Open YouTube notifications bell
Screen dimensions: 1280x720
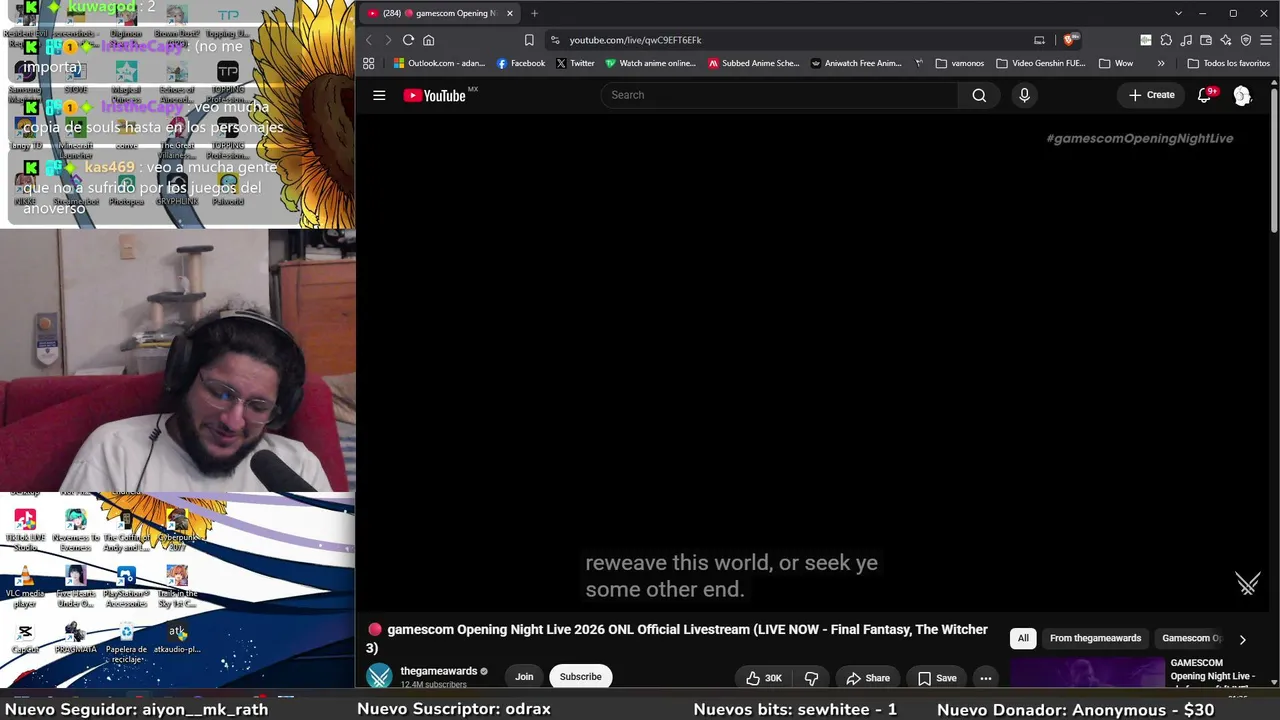point(1205,95)
